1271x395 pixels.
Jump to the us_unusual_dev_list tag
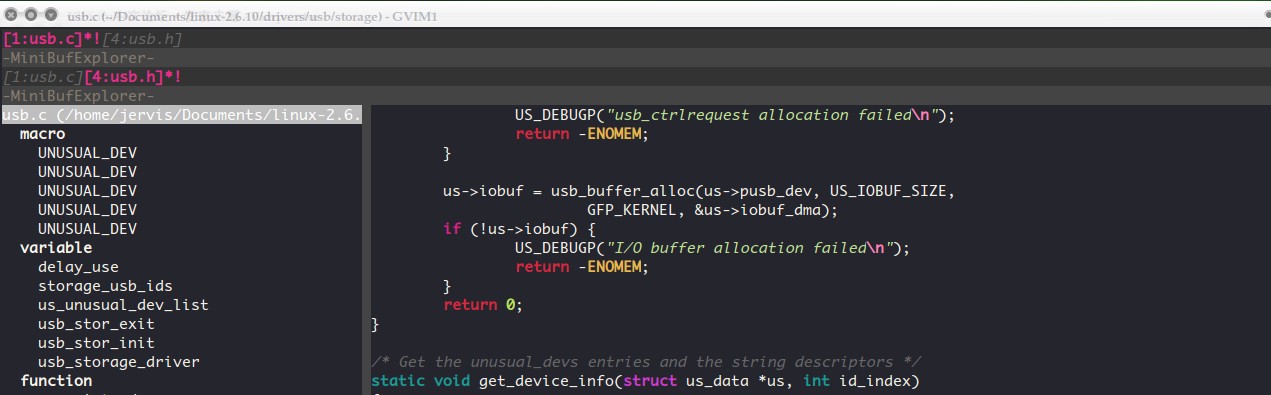coord(123,305)
